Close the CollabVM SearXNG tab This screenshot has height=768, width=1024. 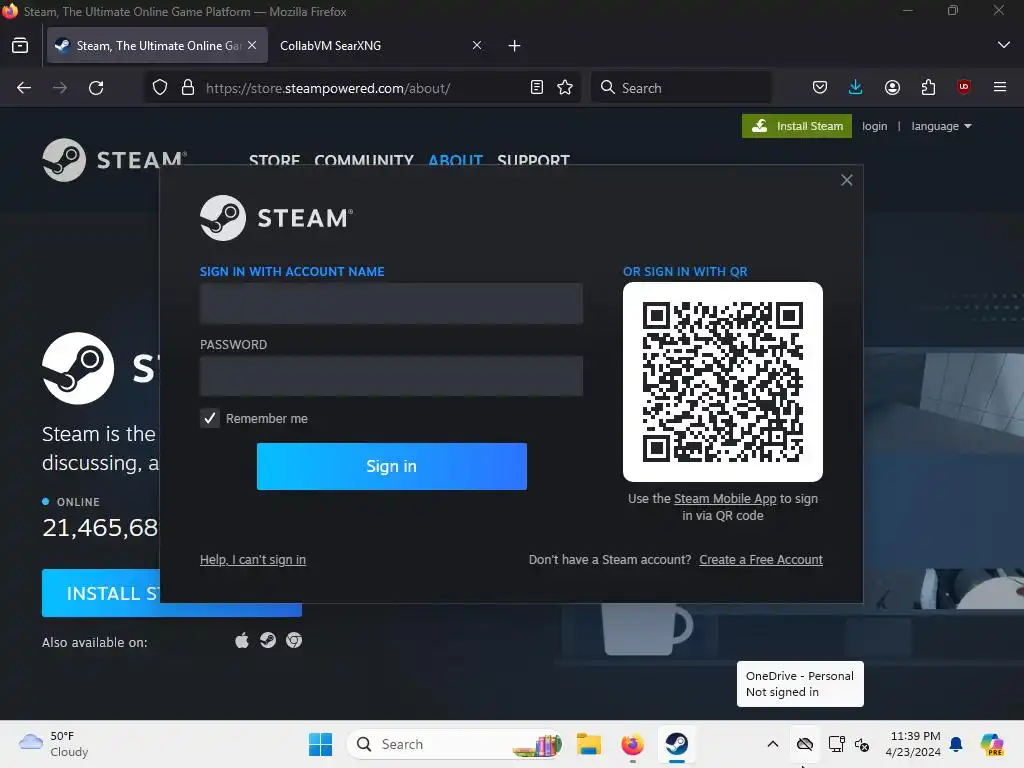(477, 45)
